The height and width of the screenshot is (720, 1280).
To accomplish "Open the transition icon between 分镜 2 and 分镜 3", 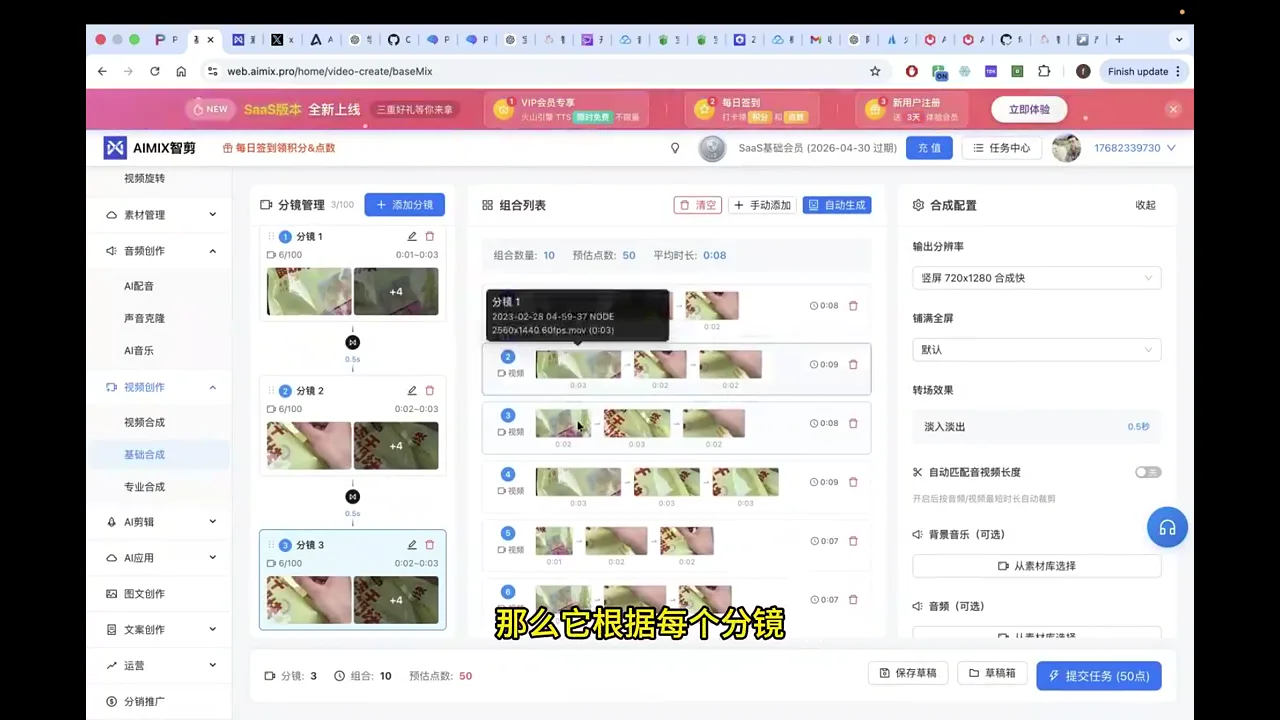I will tap(352, 497).
